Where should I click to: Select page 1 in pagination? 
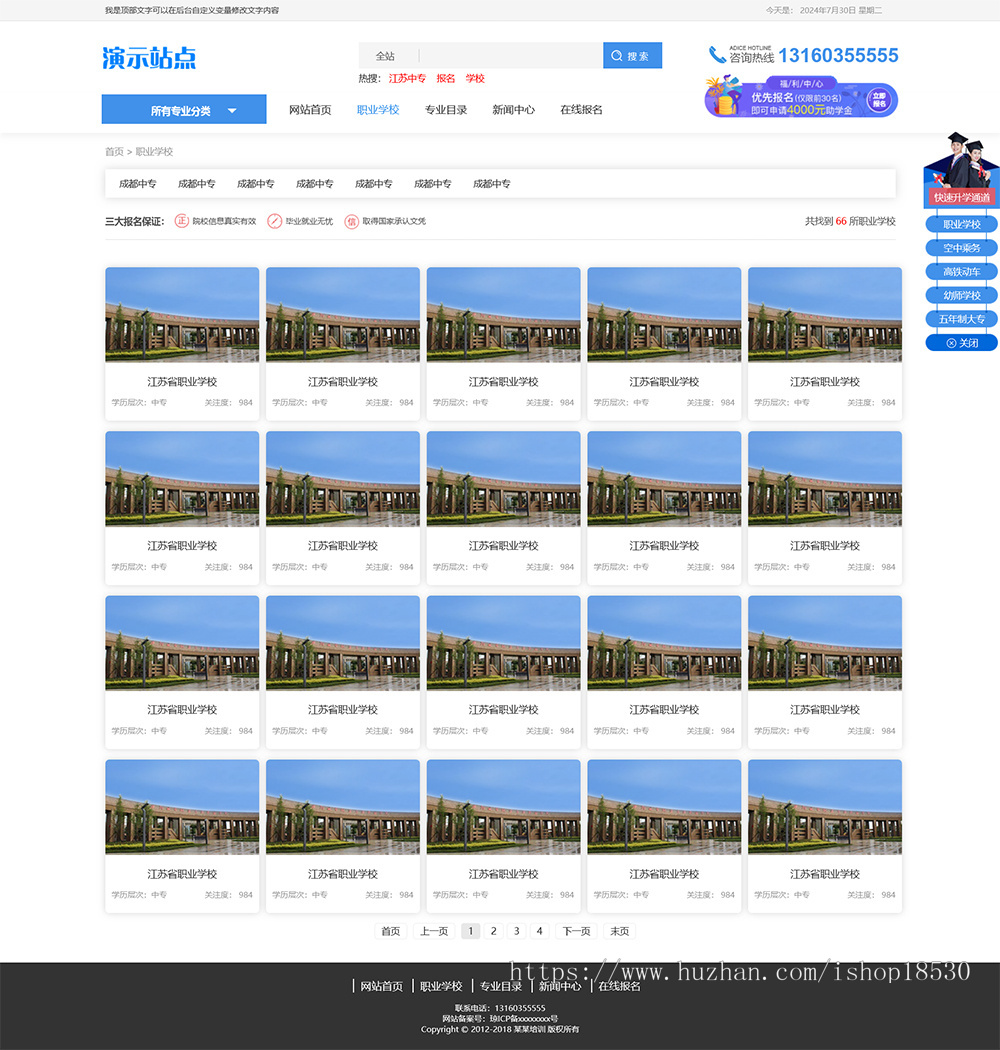(x=471, y=931)
